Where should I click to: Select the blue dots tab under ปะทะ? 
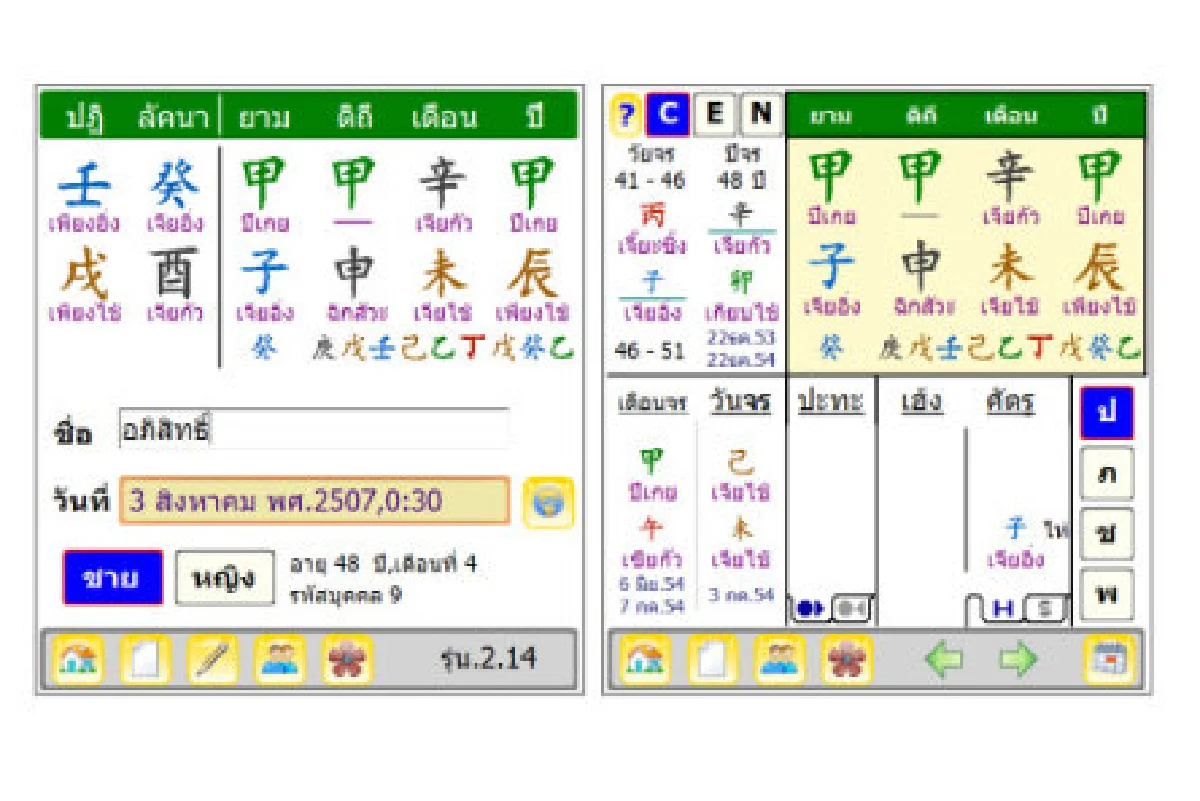[810, 609]
